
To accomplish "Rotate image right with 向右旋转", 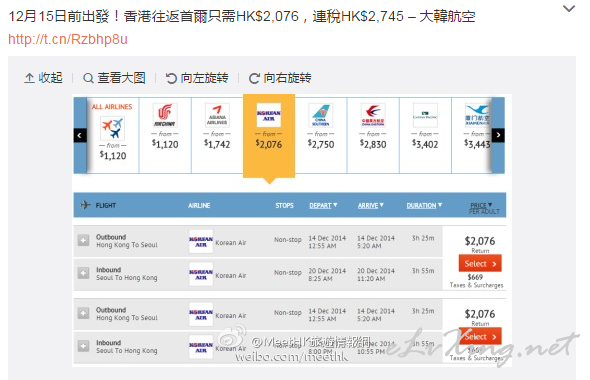I will [x=280, y=78].
